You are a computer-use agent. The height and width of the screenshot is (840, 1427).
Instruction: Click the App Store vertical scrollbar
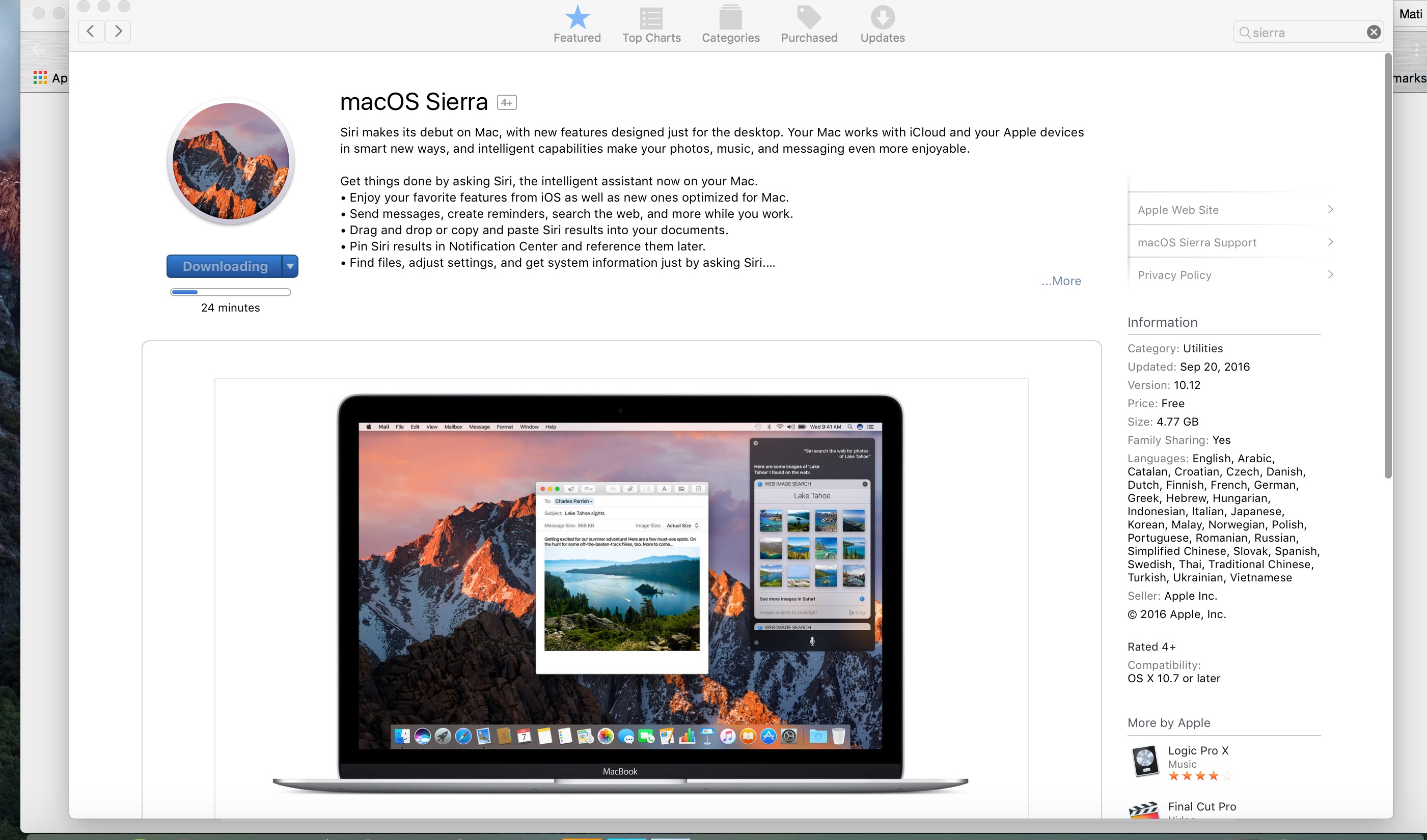(1387, 266)
